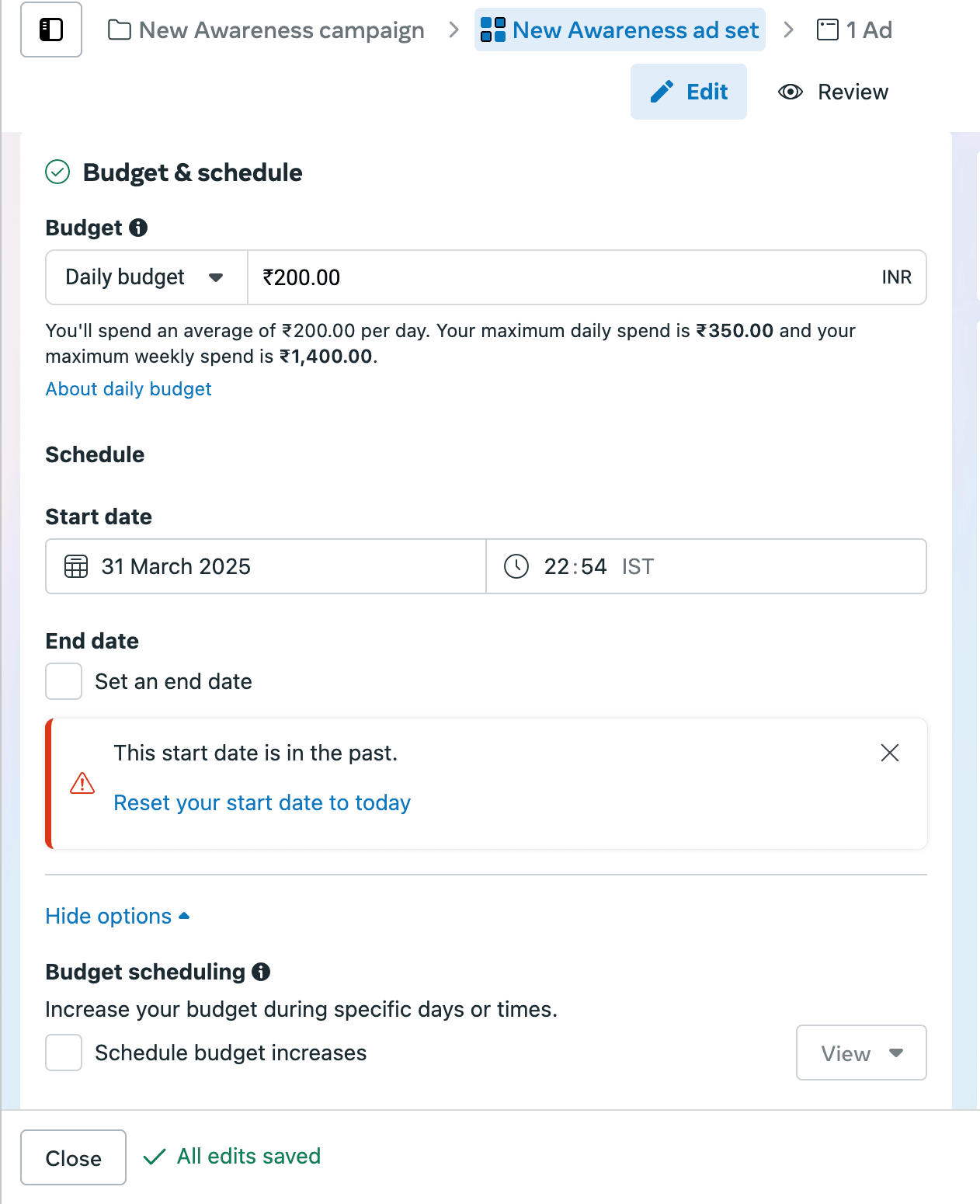Open the Daily budget type dropdown
Image resolution: width=980 pixels, height=1204 pixels.
click(146, 277)
